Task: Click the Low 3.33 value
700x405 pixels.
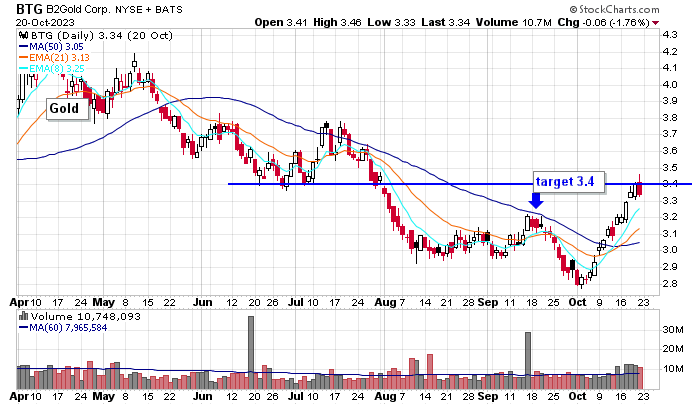Action: (x=391, y=22)
